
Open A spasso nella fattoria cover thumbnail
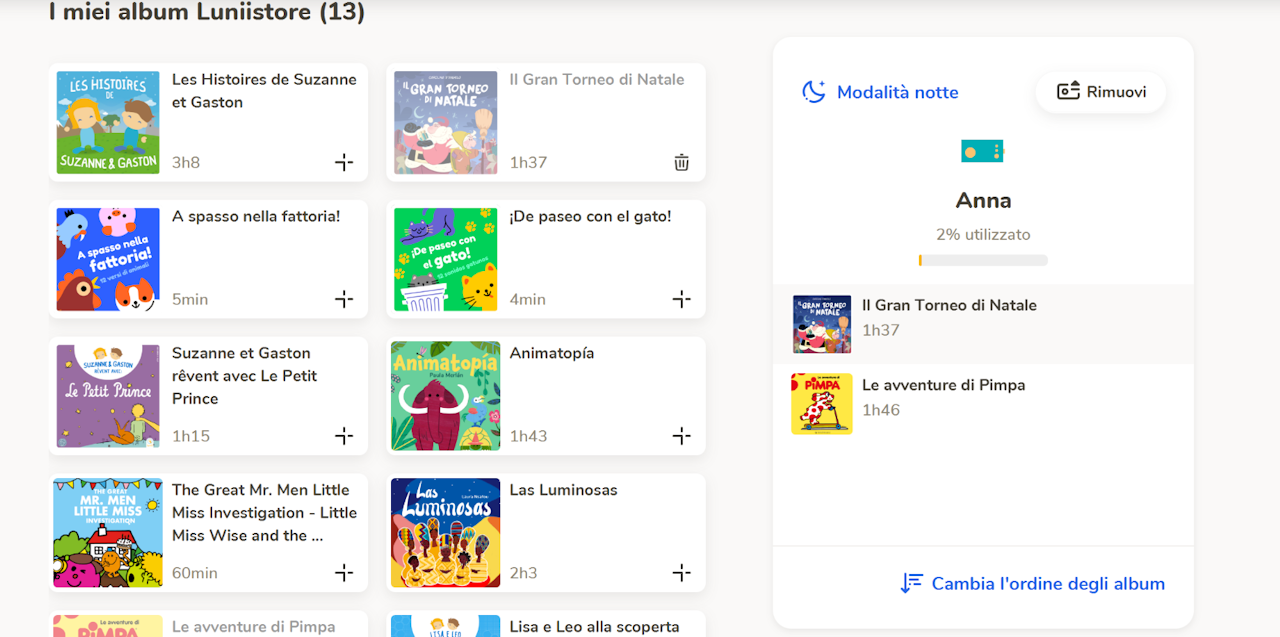pos(108,259)
